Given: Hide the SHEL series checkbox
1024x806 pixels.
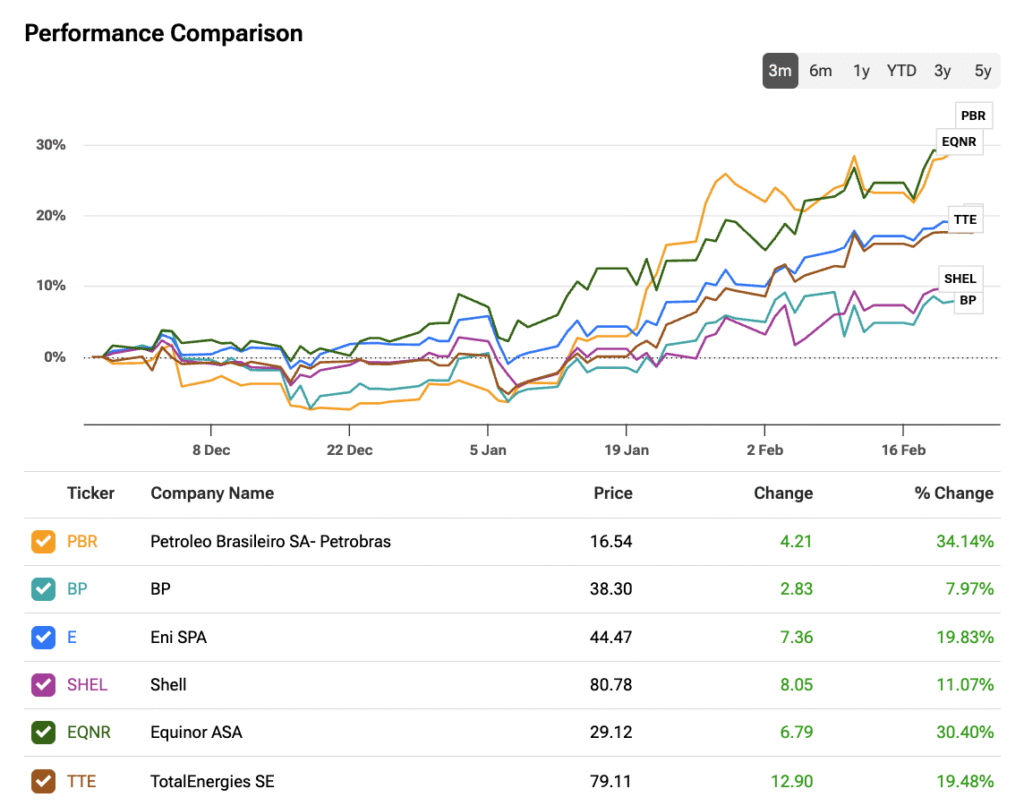Looking at the screenshot, I should tap(43, 685).
